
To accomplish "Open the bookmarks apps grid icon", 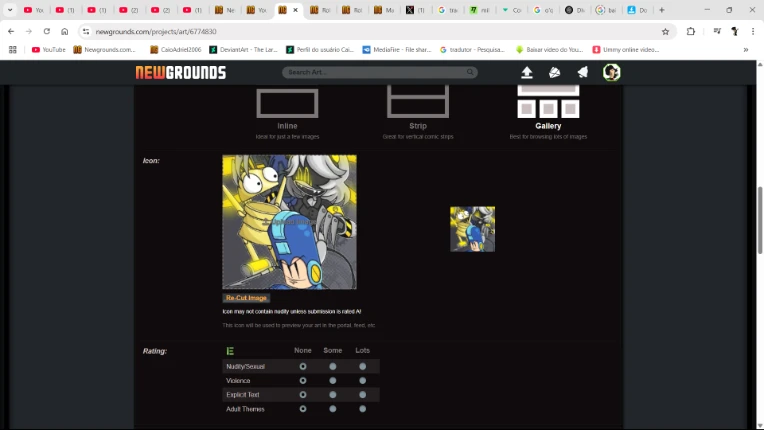I will [x=13, y=50].
